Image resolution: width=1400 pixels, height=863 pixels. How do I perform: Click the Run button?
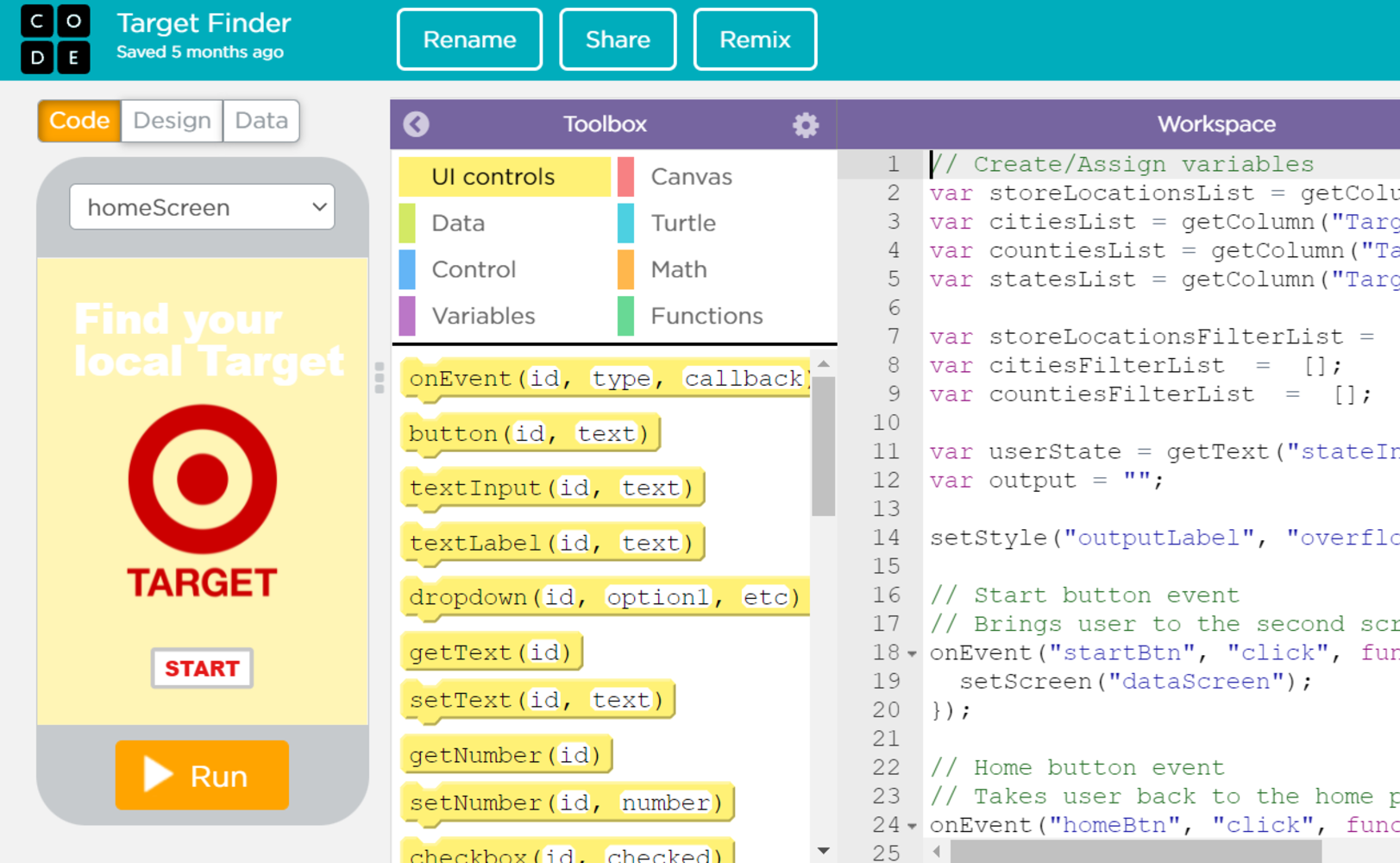pos(202,775)
